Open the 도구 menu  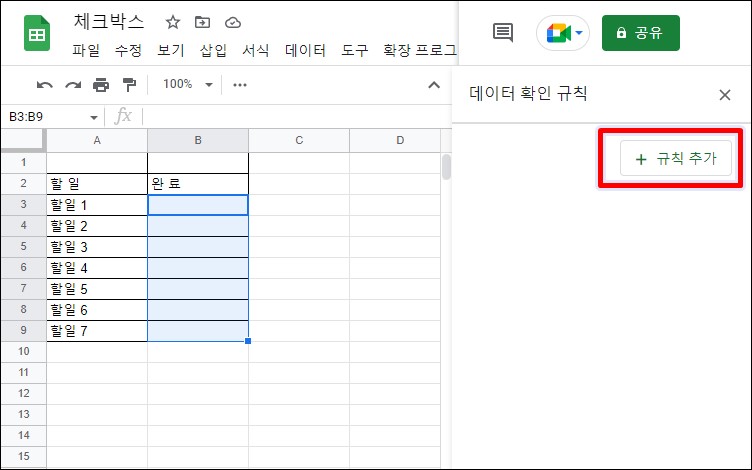354,50
